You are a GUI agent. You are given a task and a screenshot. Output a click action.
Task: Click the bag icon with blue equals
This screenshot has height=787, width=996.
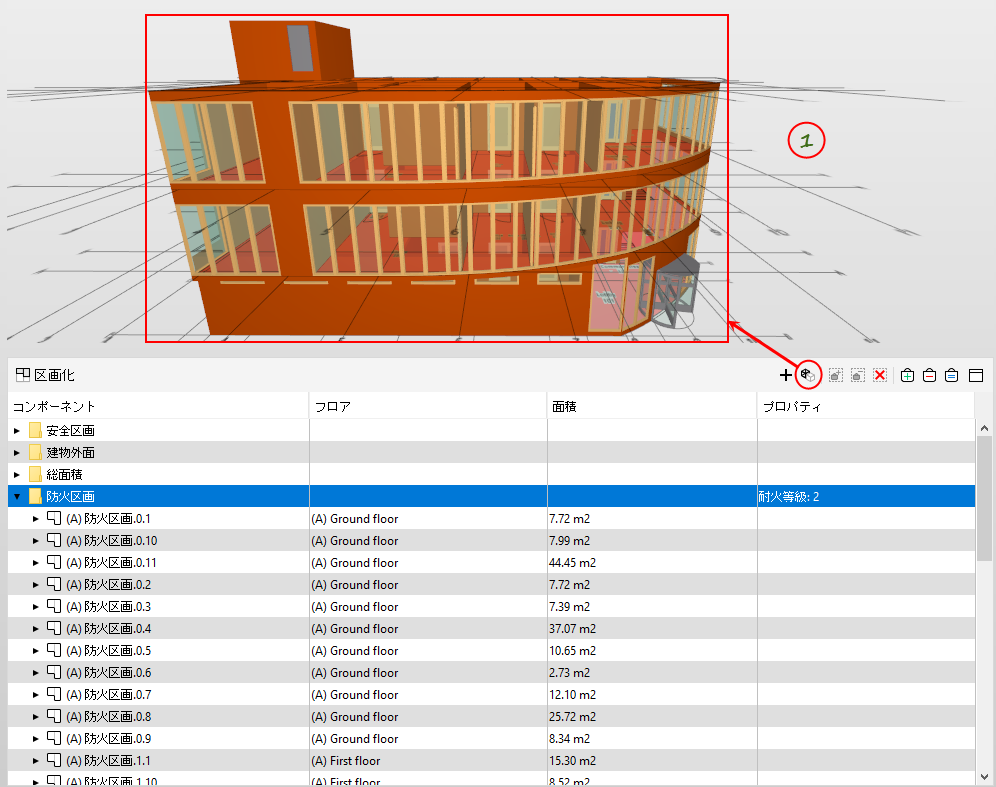pos(951,375)
